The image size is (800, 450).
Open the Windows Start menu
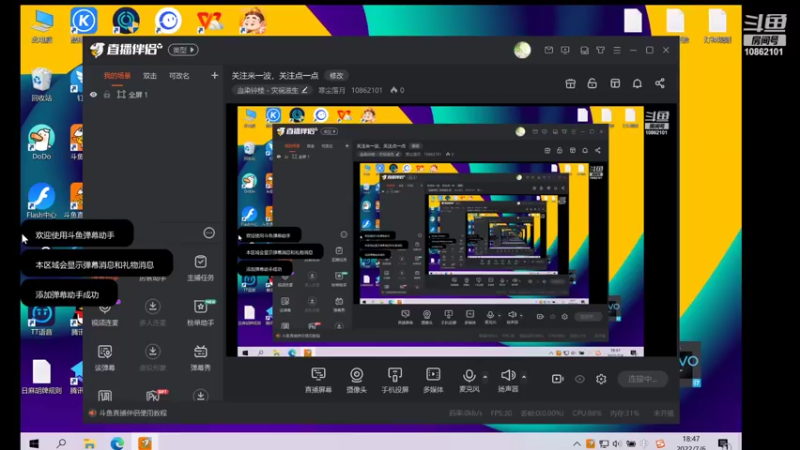coord(34,443)
